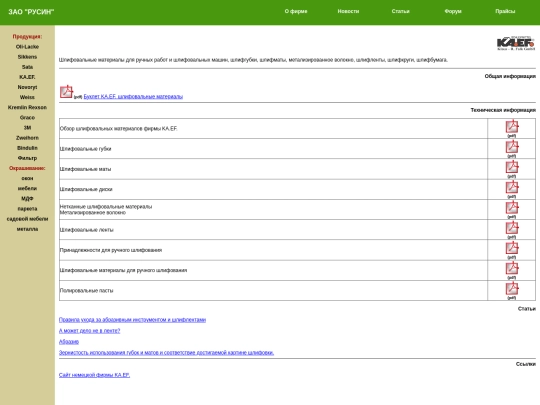The width and height of the screenshot is (540, 405).
Task: Open PDF for Обзор шлифовальных материалов
Action: point(512,126)
